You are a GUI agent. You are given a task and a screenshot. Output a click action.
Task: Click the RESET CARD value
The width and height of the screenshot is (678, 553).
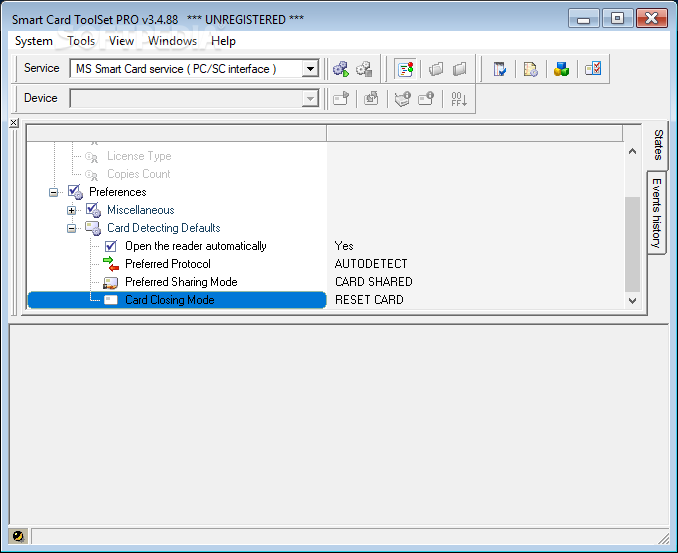(369, 300)
